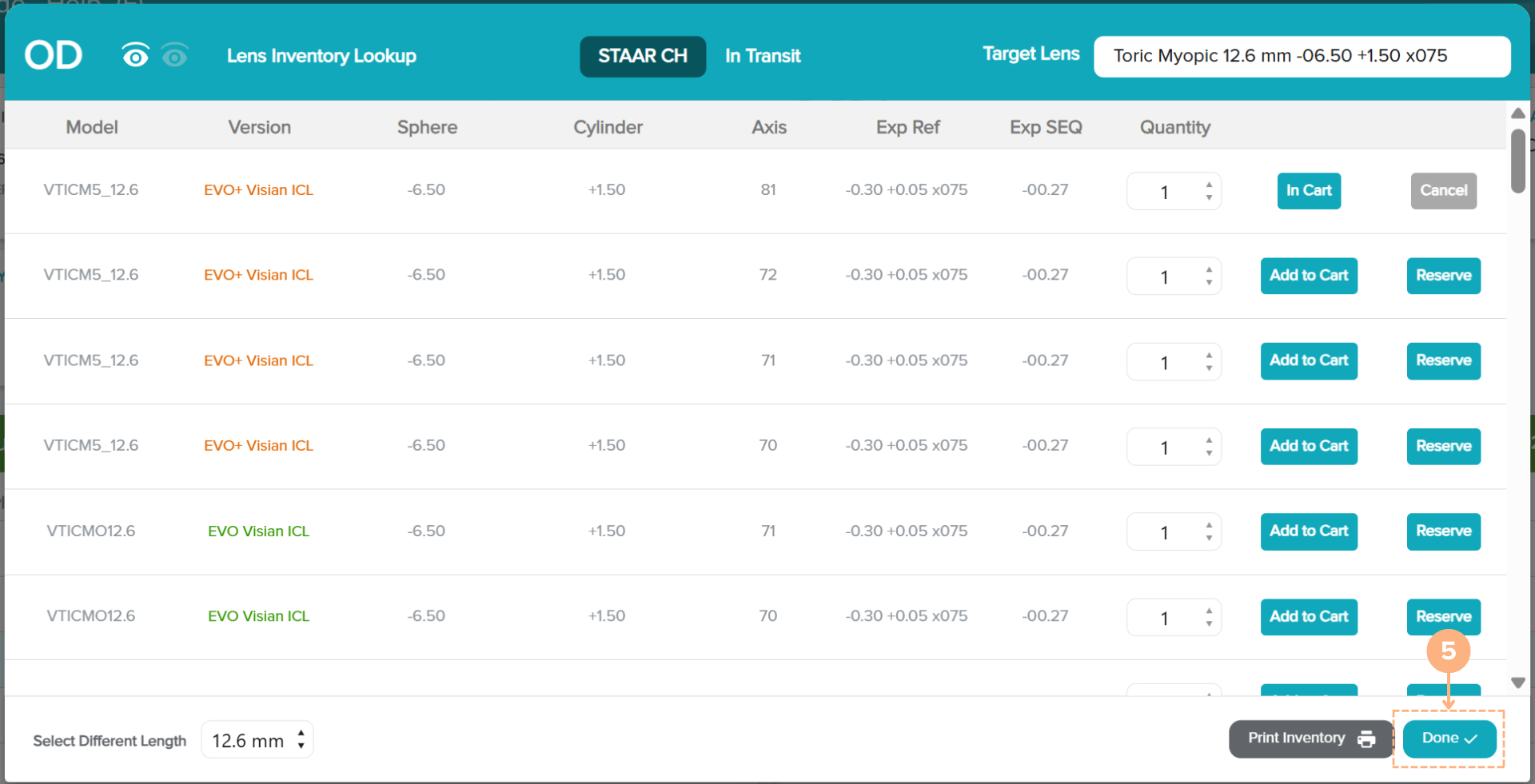Open the STAAR CH tab

(642, 56)
